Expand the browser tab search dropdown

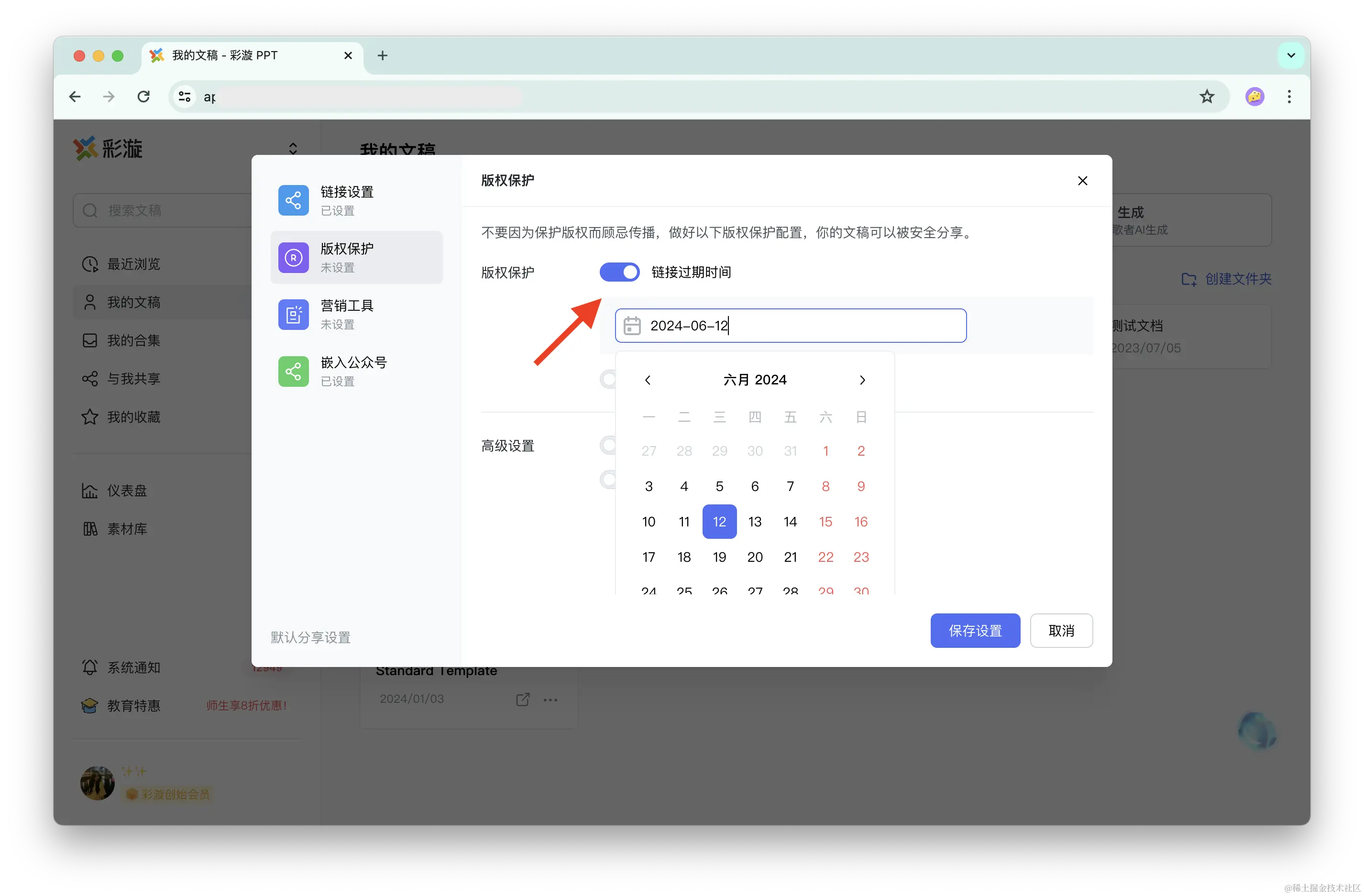click(x=1291, y=55)
